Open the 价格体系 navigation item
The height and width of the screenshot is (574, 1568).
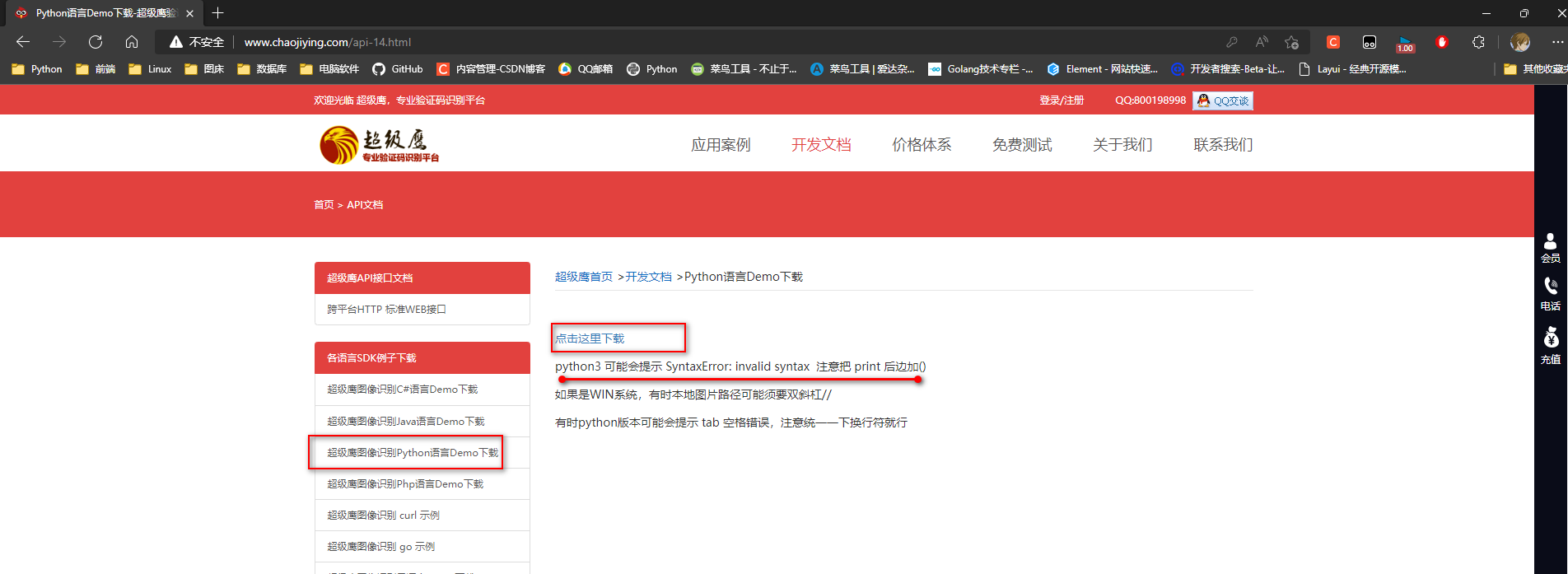coord(922,145)
